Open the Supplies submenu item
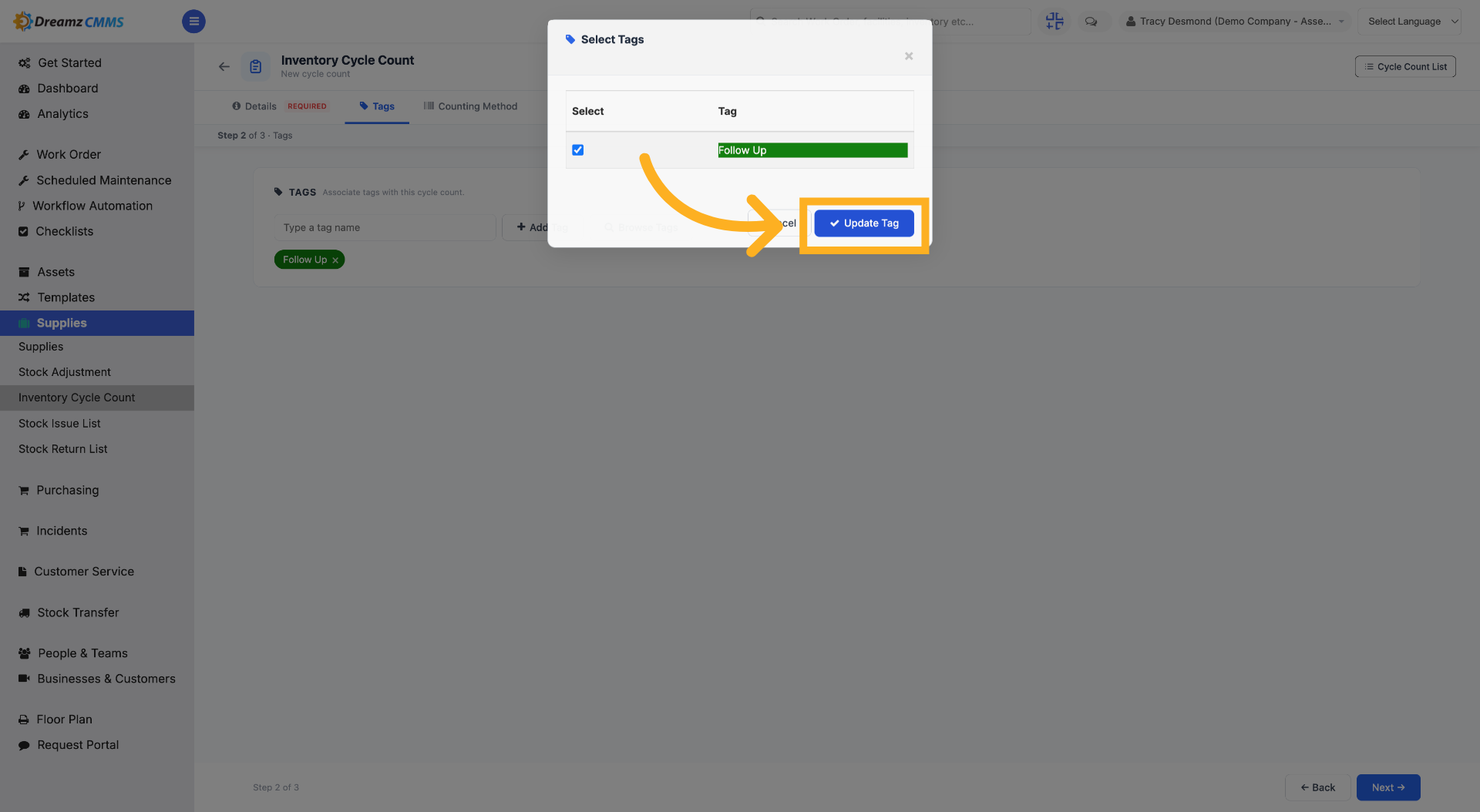The image size is (1480, 812). point(41,347)
